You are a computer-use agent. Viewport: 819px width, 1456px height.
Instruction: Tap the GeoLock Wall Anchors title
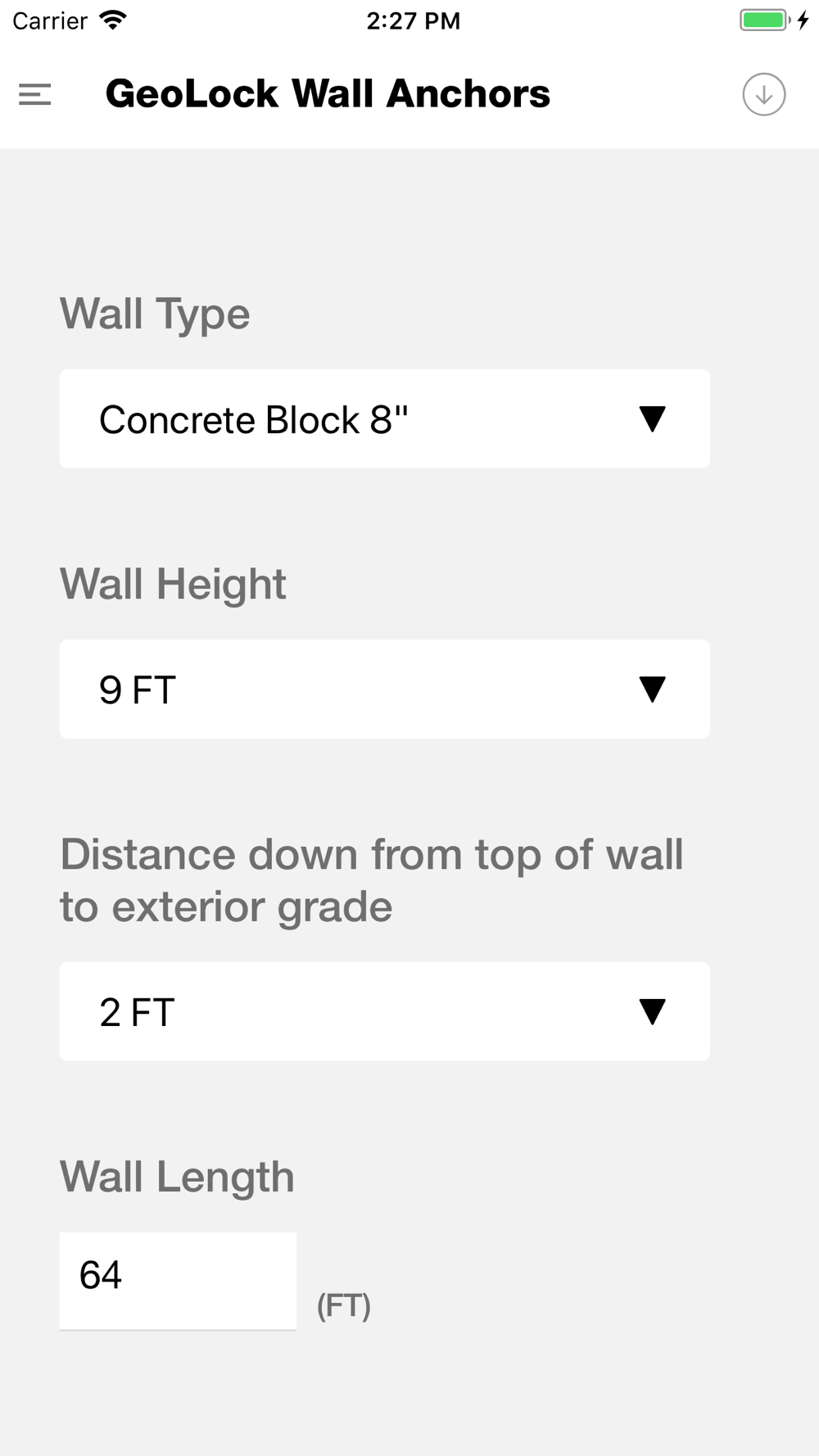(328, 93)
